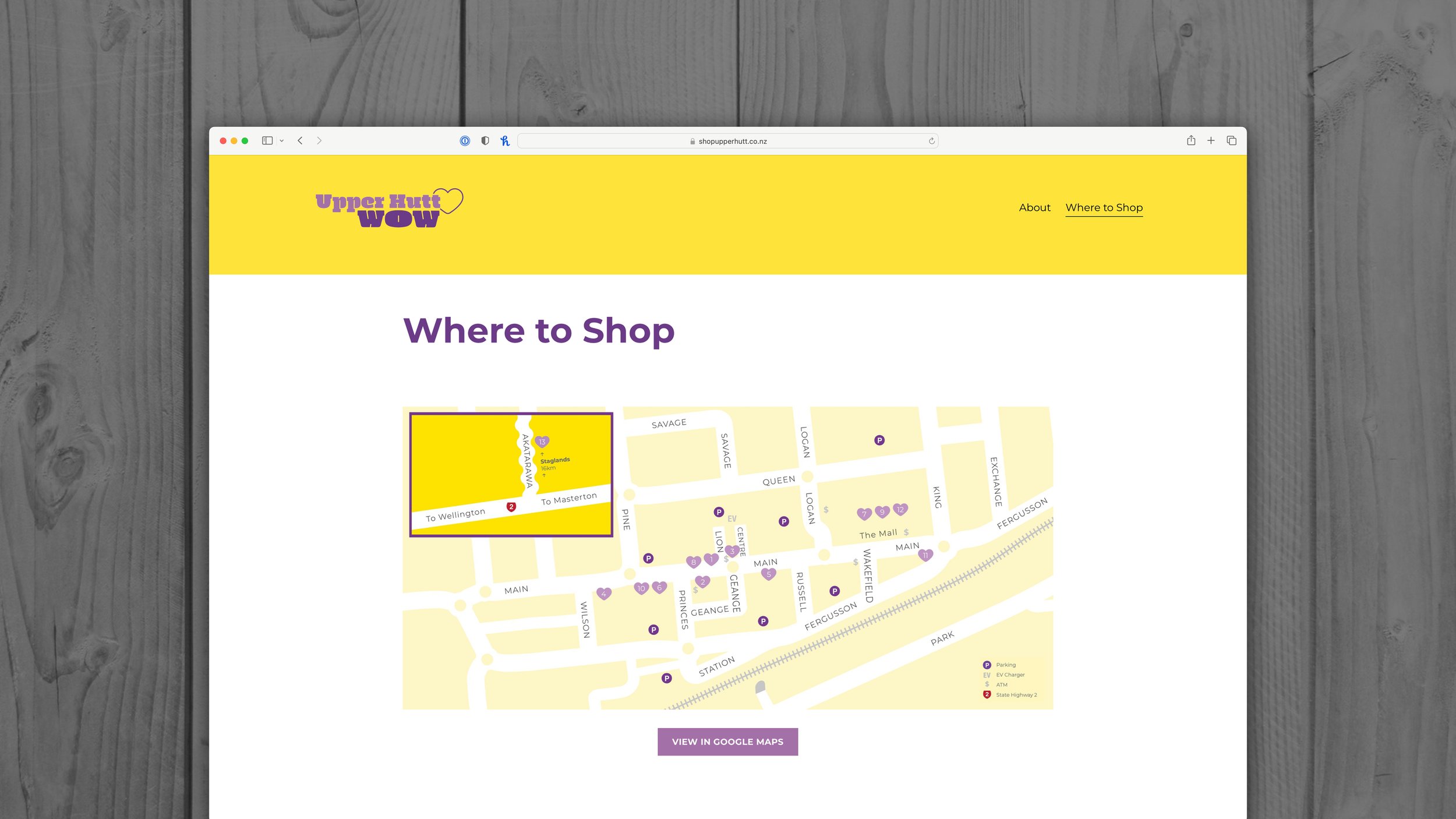This screenshot has width=1456, height=819.
Task: Click the State Highway 2 red badge
Action: tap(511, 507)
